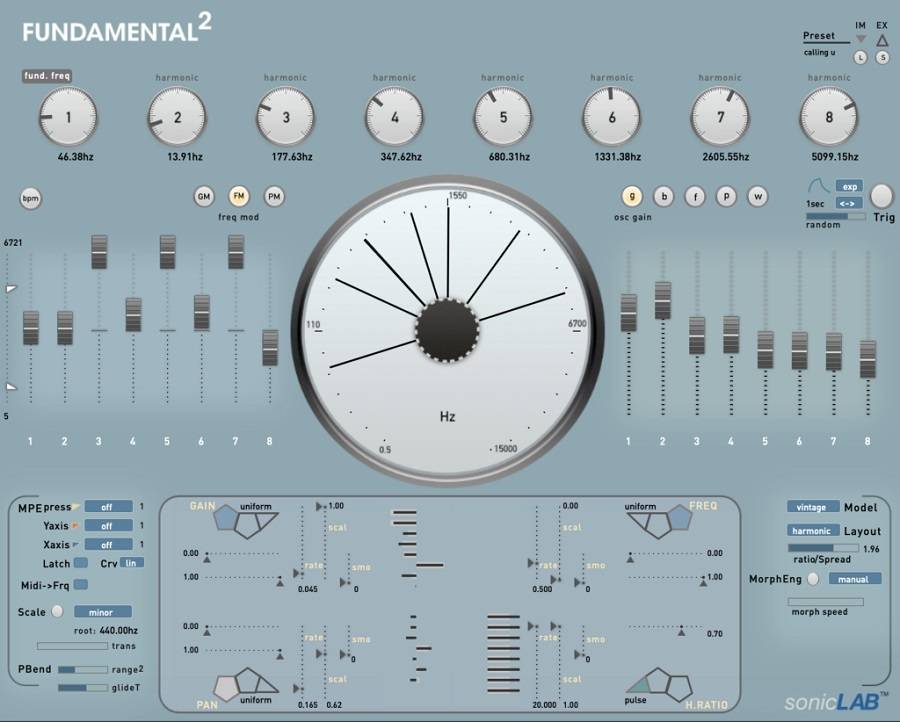Screen dimensions: 900x722
Task: Click the preset import (IM) down-arrow icon
Action: tap(861, 40)
